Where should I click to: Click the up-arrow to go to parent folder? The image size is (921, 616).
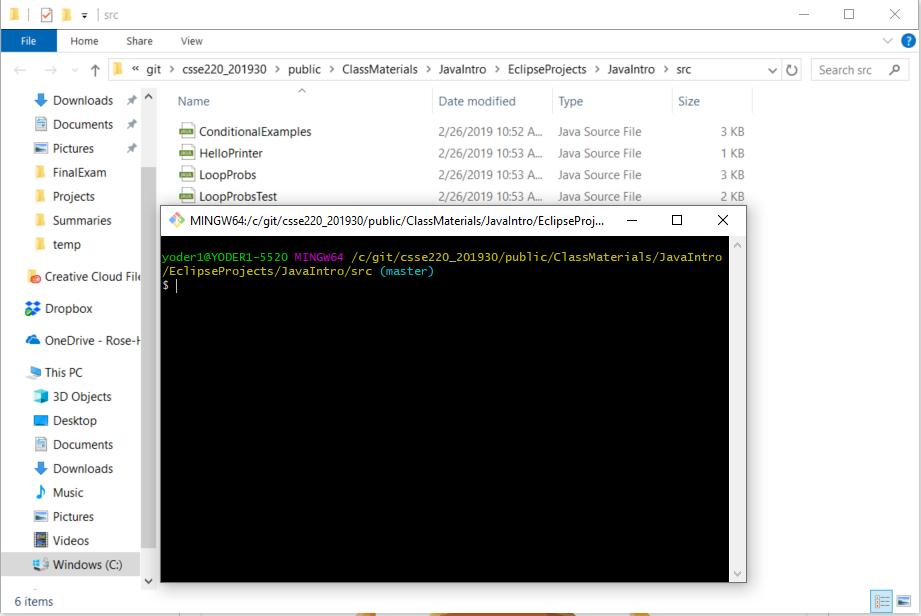(x=95, y=69)
